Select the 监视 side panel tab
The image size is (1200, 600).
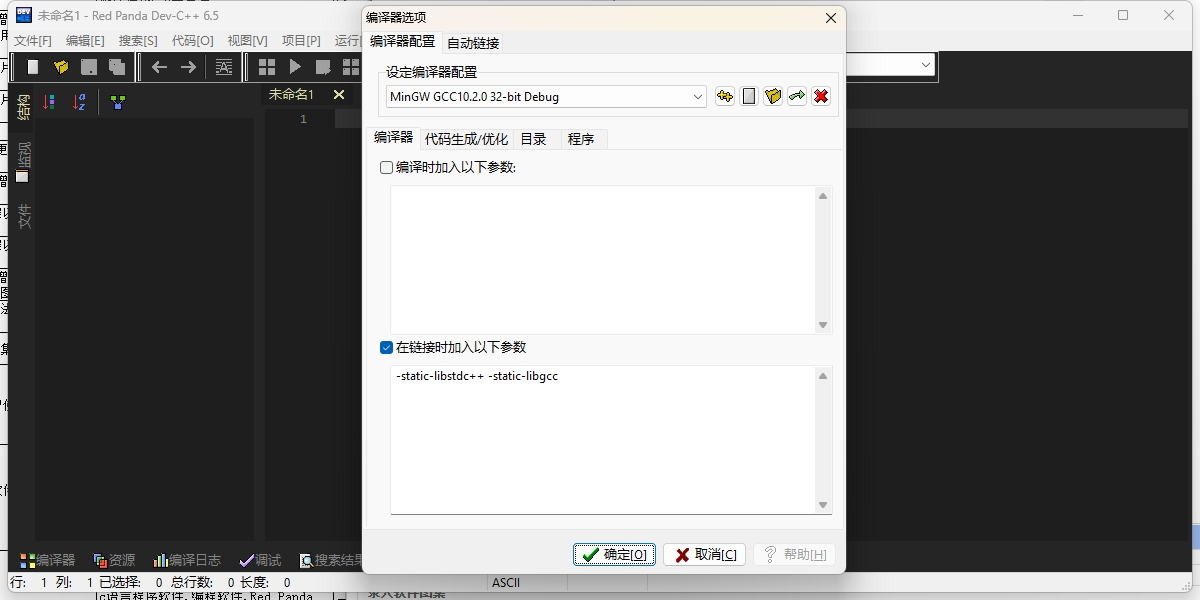click(24, 161)
